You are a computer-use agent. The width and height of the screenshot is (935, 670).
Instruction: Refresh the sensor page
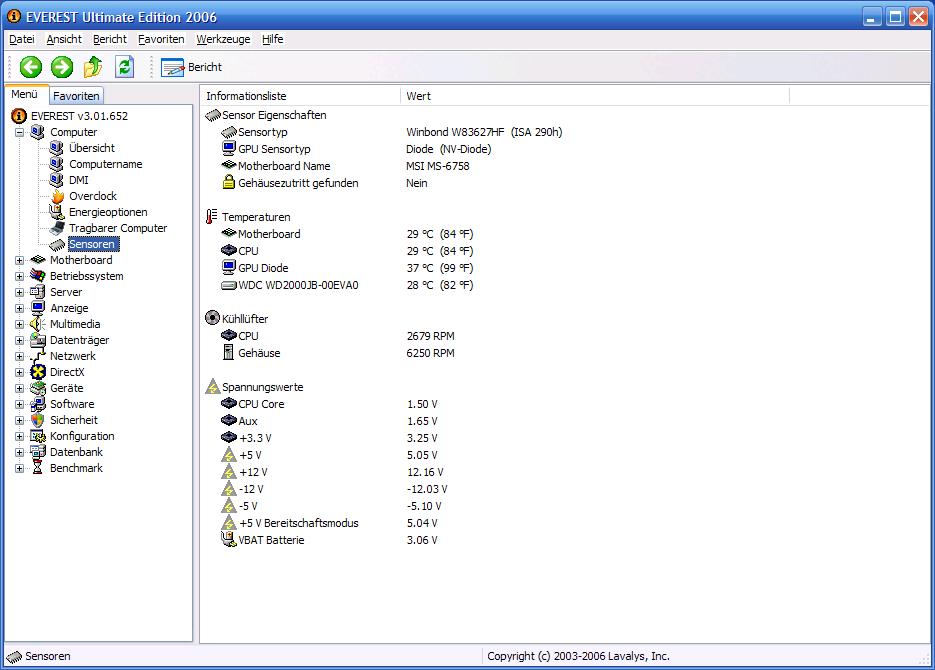pyautogui.click(x=125, y=67)
